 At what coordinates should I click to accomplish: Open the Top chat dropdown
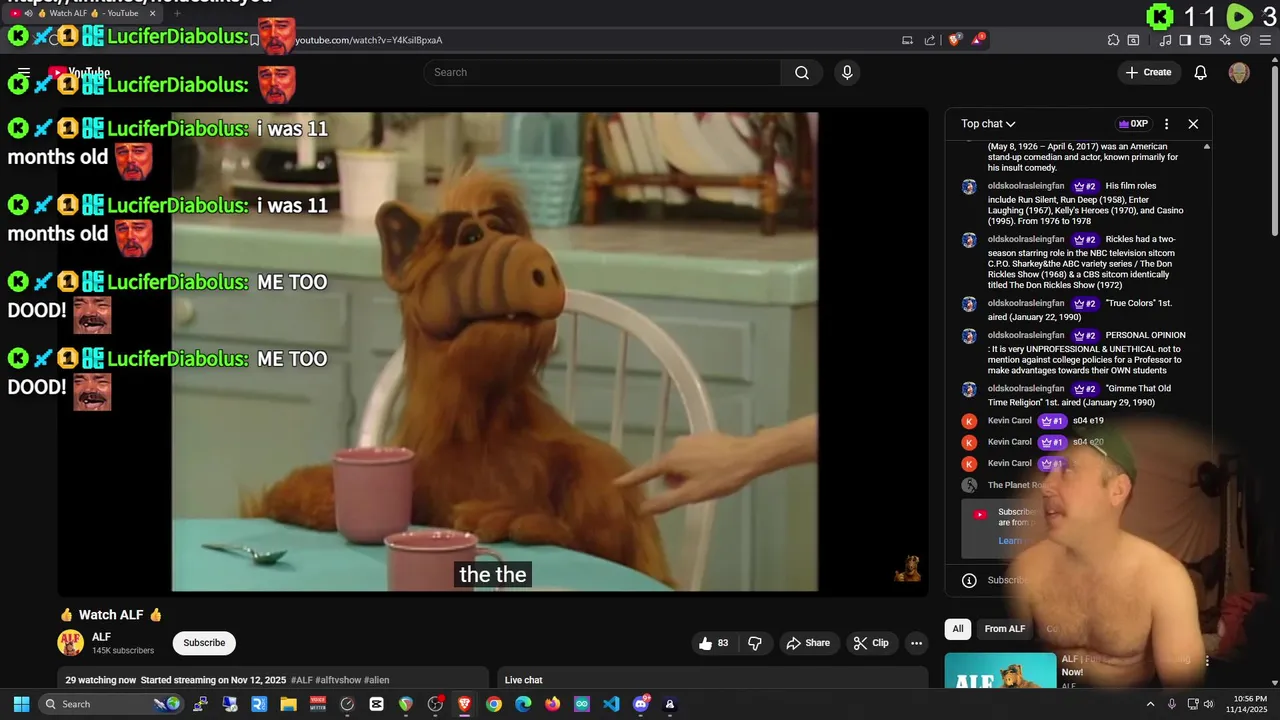pyautogui.click(x=988, y=124)
